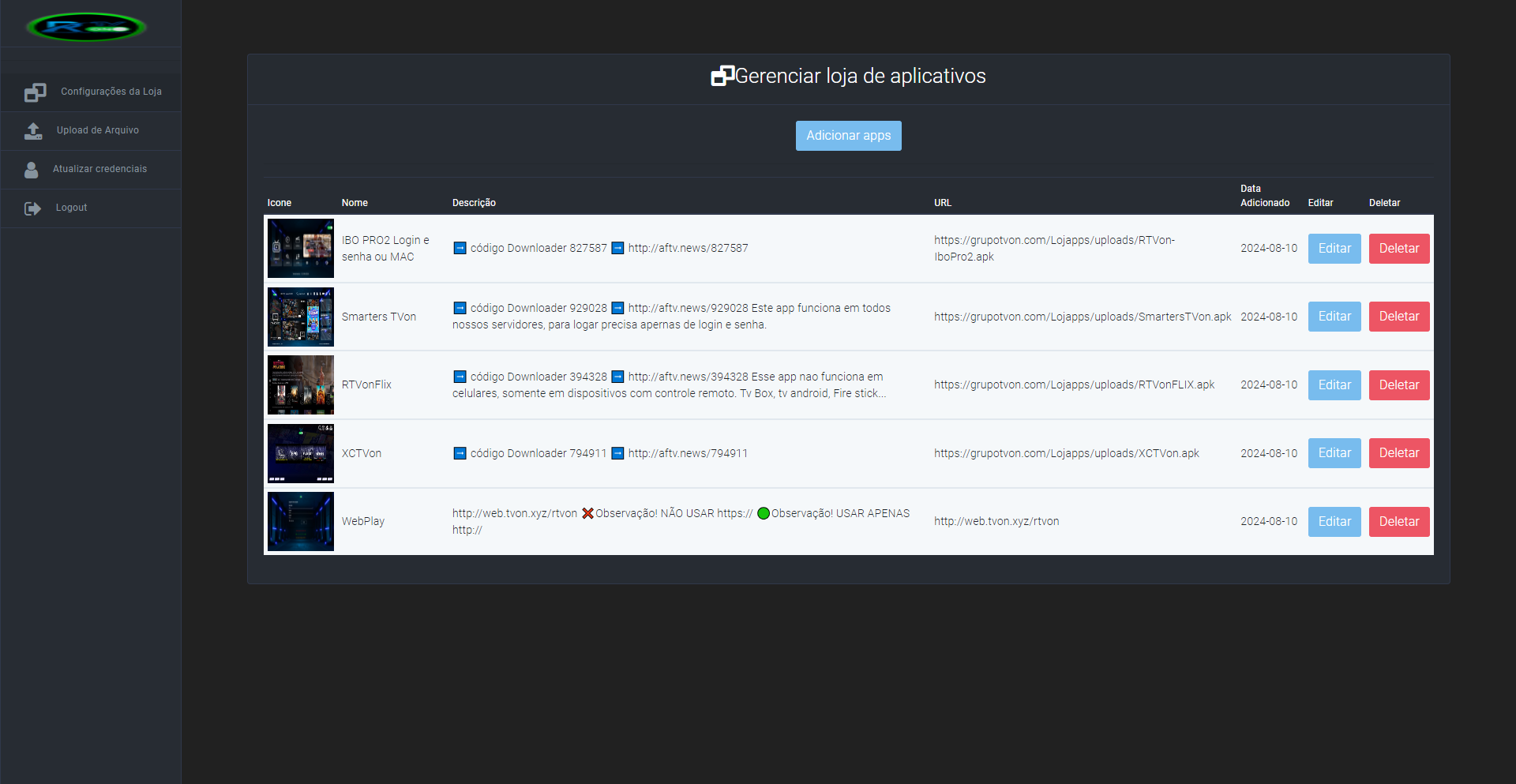The height and width of the screenshot is (784, 1516).
Task: Click the store settings icon in sidebar
Action: tap(35, 92)
